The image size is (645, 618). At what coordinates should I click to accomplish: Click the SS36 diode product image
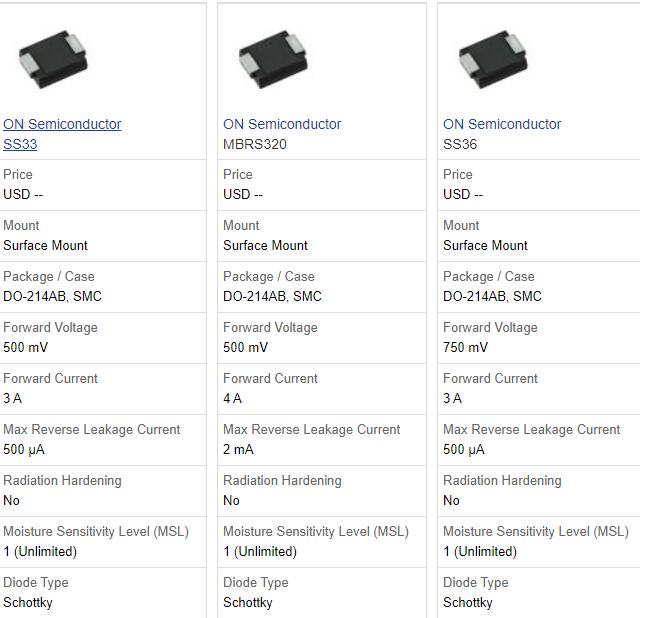click(493, 59)
